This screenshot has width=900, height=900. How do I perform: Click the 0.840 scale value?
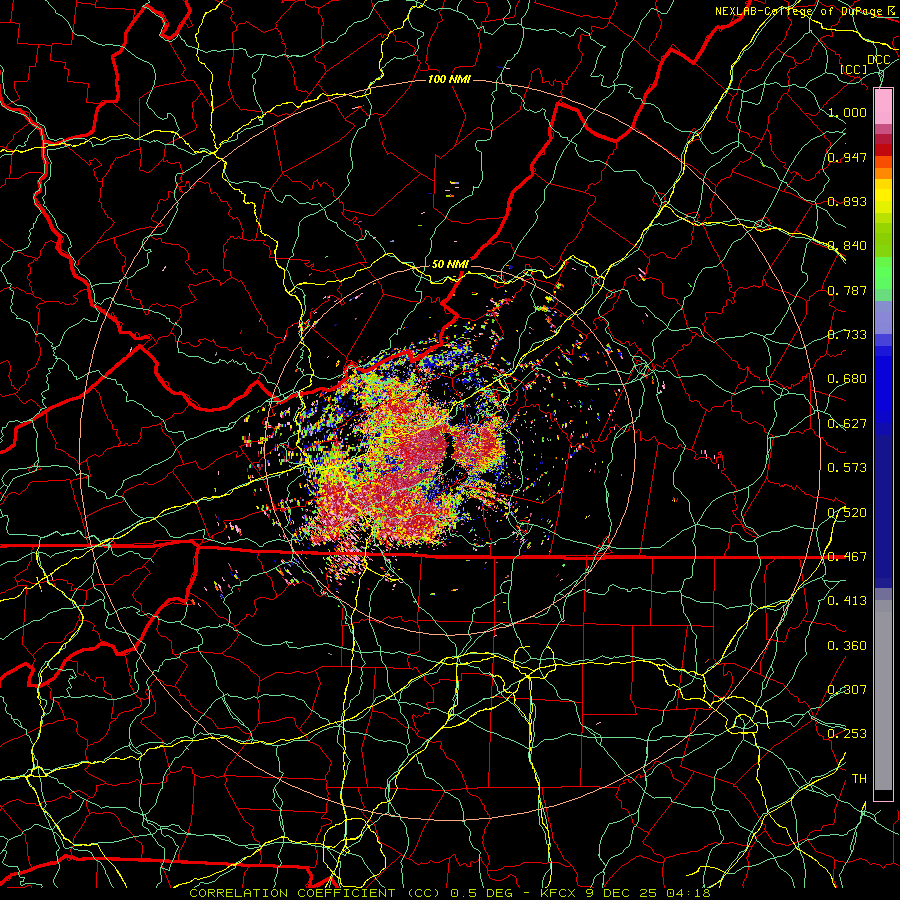click(847, 246)
